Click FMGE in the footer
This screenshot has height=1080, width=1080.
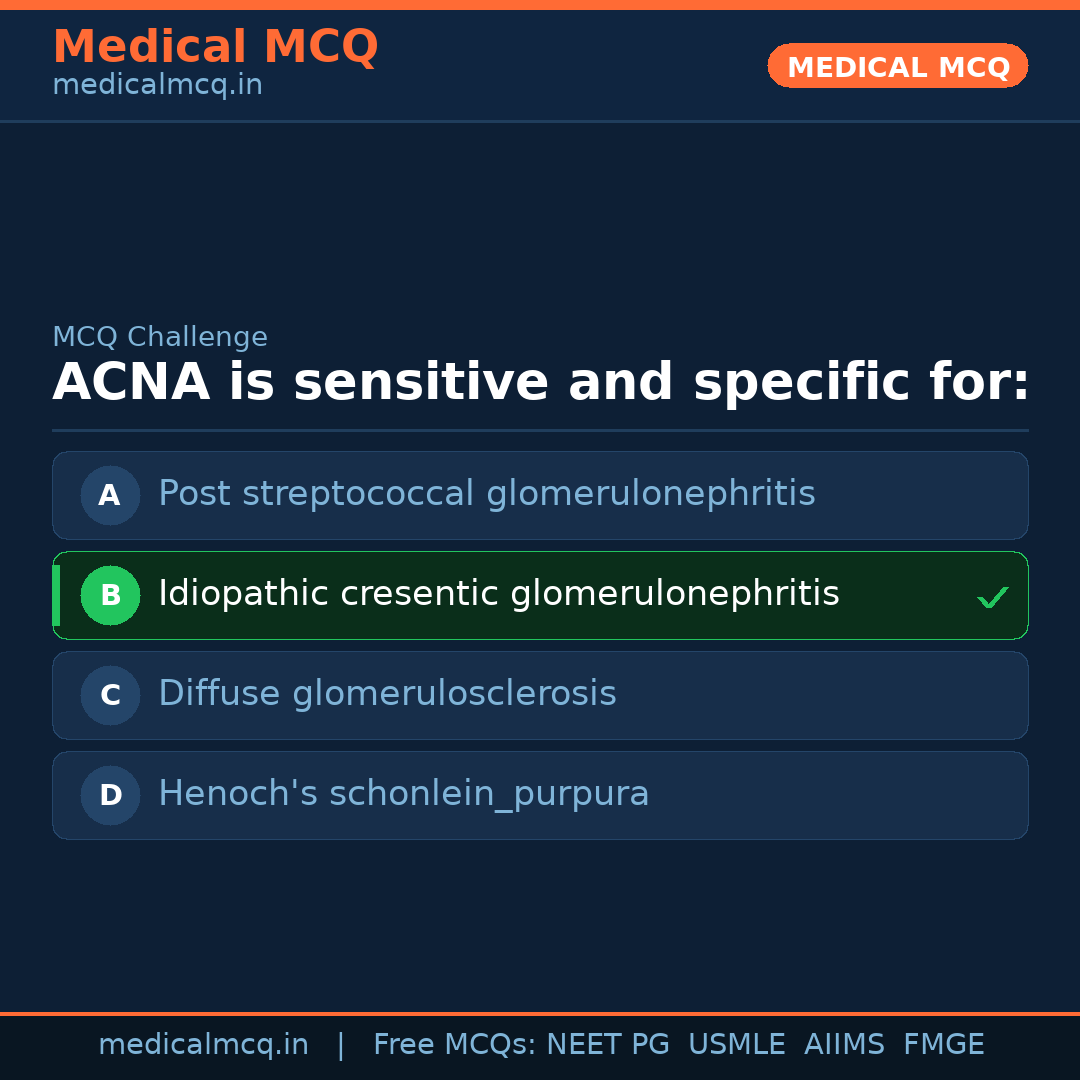click(x=943, y=1045)
